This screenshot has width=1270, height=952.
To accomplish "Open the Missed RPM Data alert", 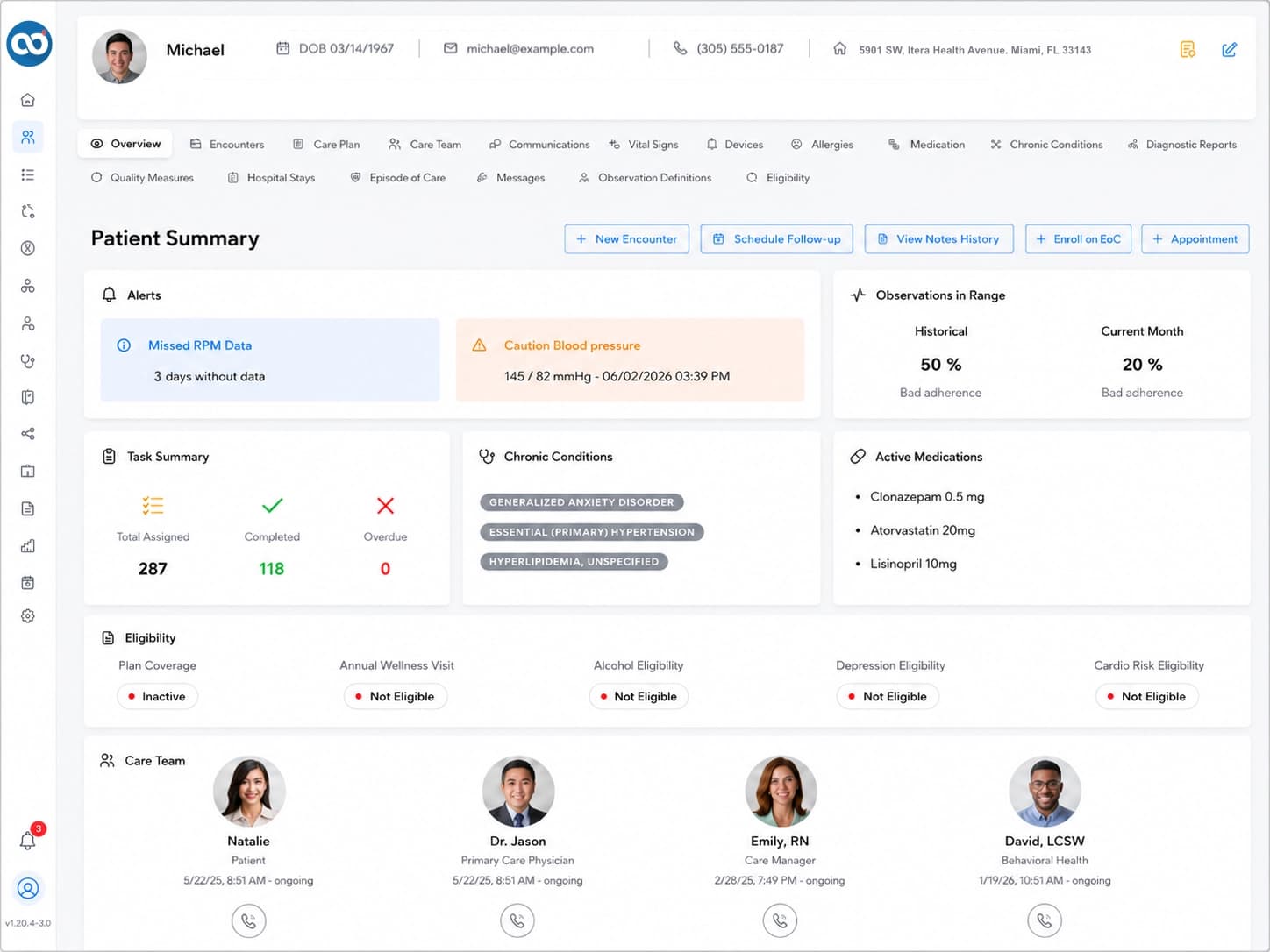I will [270, 360].
